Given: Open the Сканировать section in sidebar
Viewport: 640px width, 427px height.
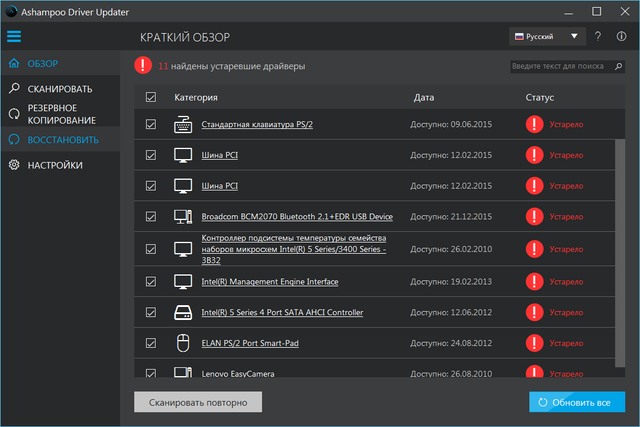Looking at the screenshot, I should (x=60, y=88).
